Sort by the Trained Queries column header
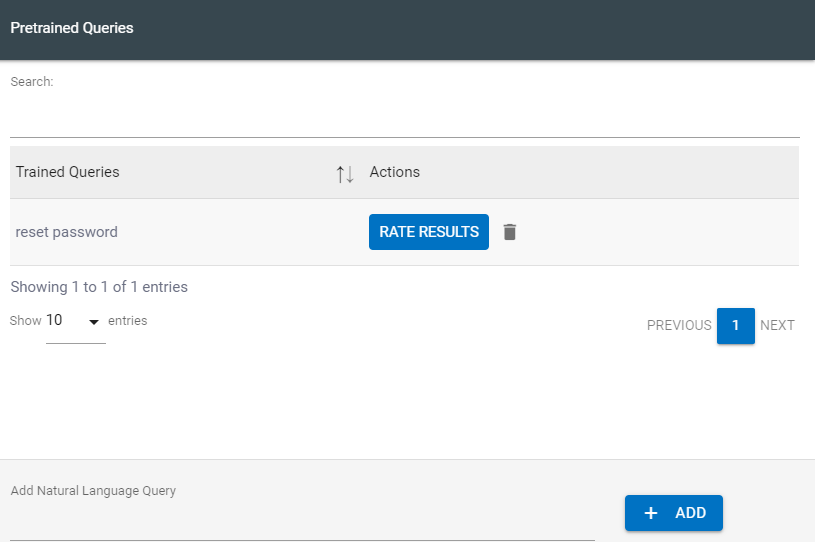815x542 pixels. (68, 172)
